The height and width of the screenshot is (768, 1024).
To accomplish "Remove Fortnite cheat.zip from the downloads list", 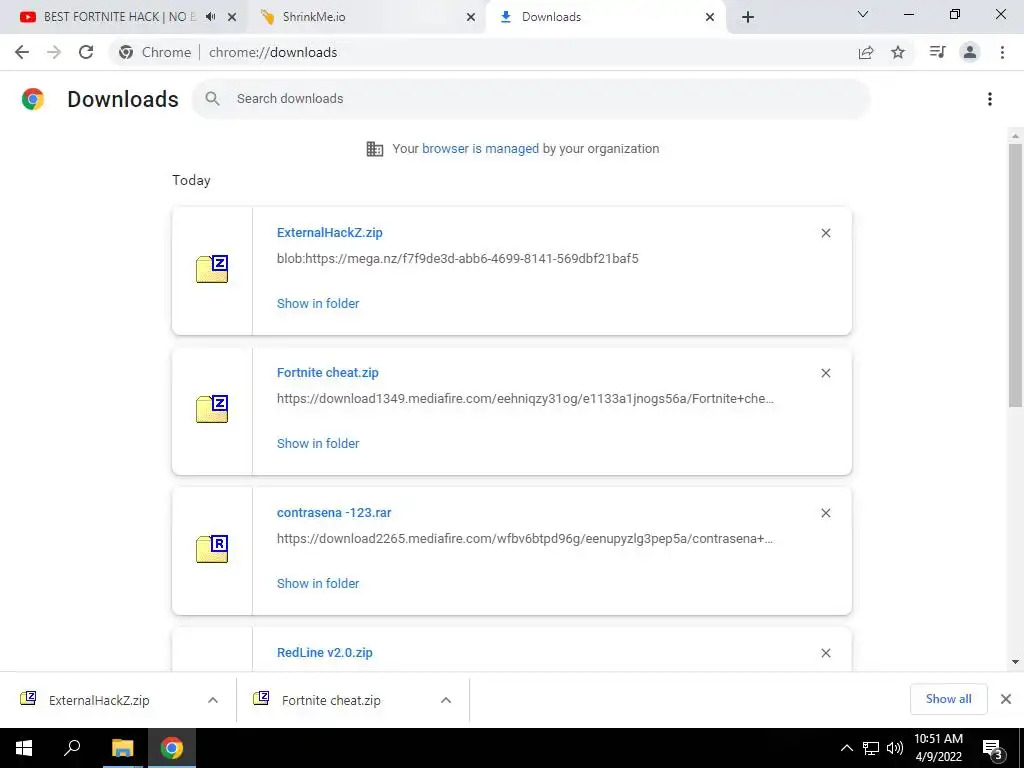I will (x=825, y=373).
